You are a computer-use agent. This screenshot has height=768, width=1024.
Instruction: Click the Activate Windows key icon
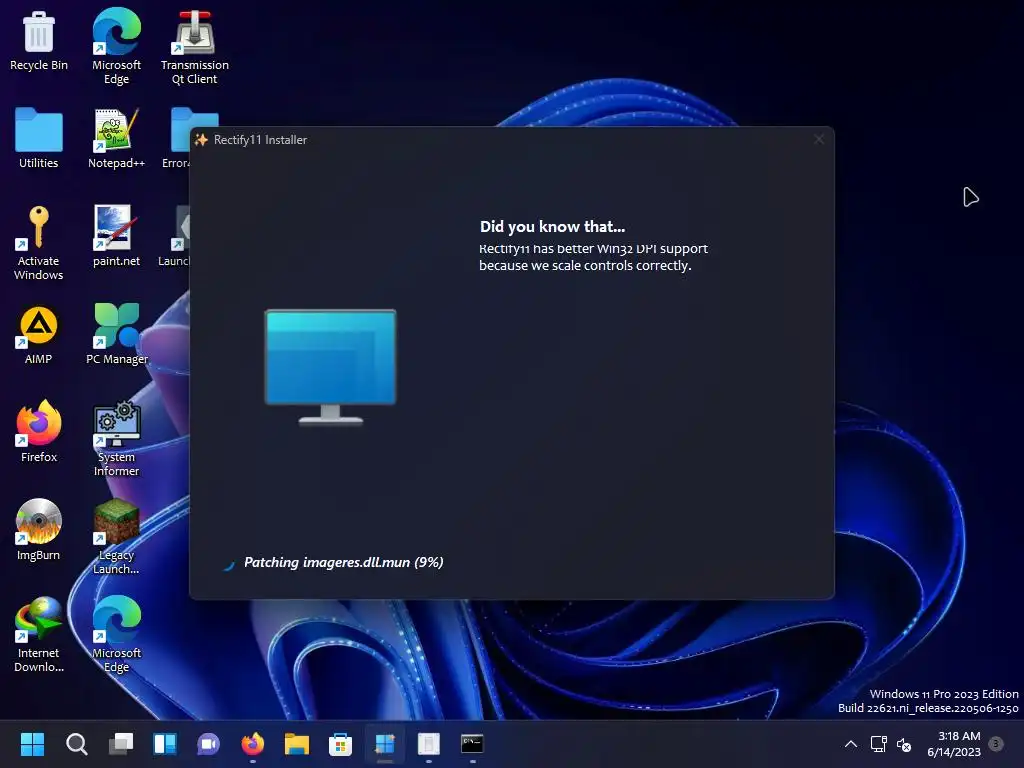(38, 227)
